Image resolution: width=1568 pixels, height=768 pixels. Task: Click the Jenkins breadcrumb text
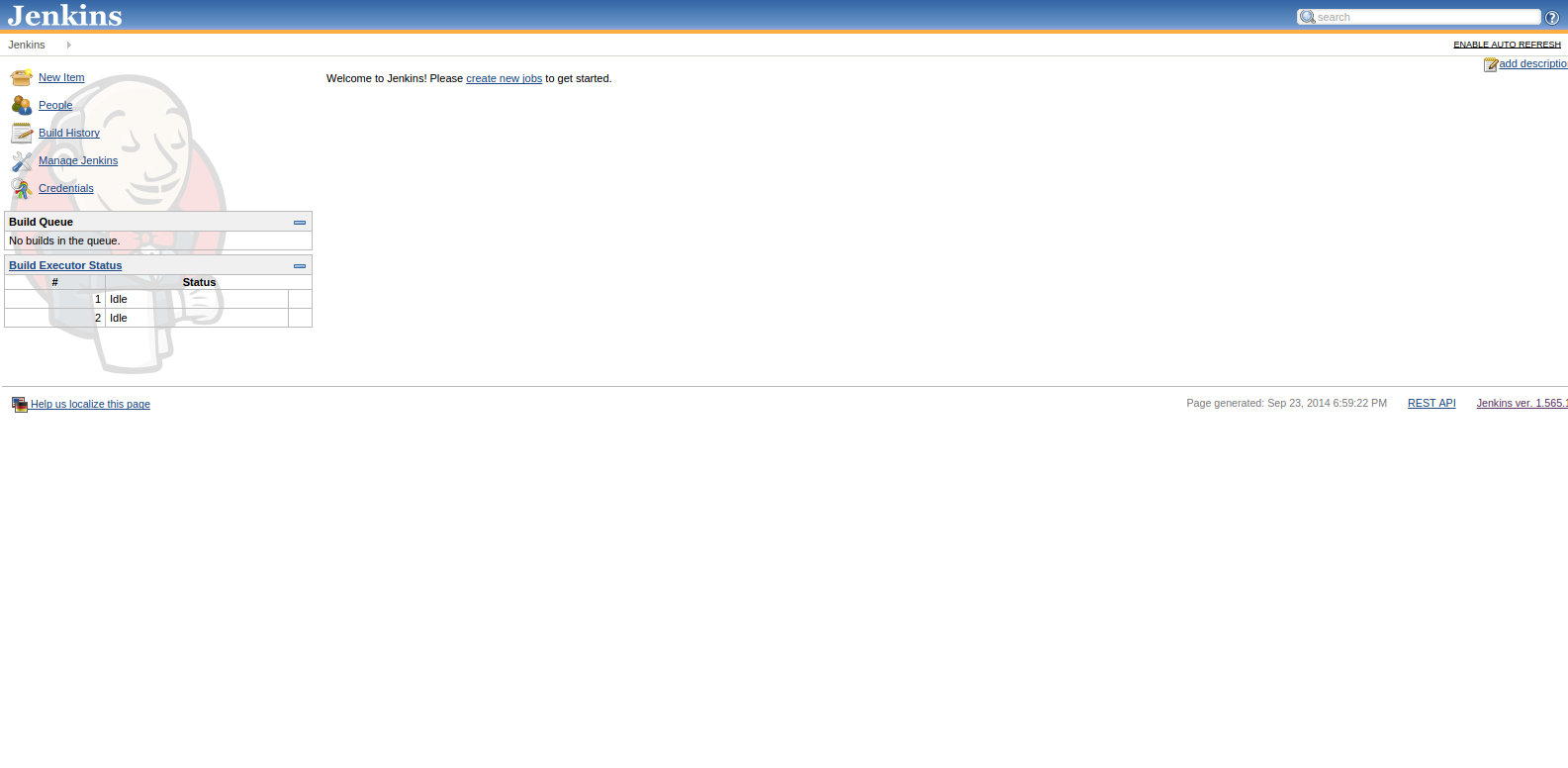pyautogui.click(x=27, y=45)
